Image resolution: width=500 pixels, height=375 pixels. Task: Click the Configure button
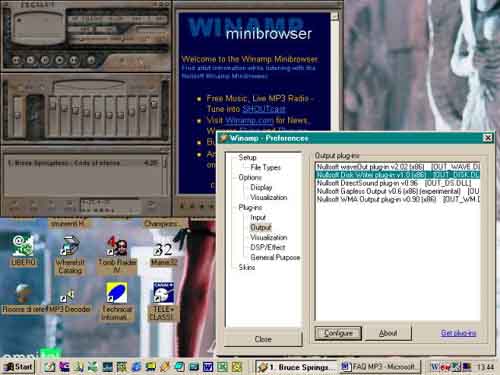pyautogui.click(x=338, y=333)
